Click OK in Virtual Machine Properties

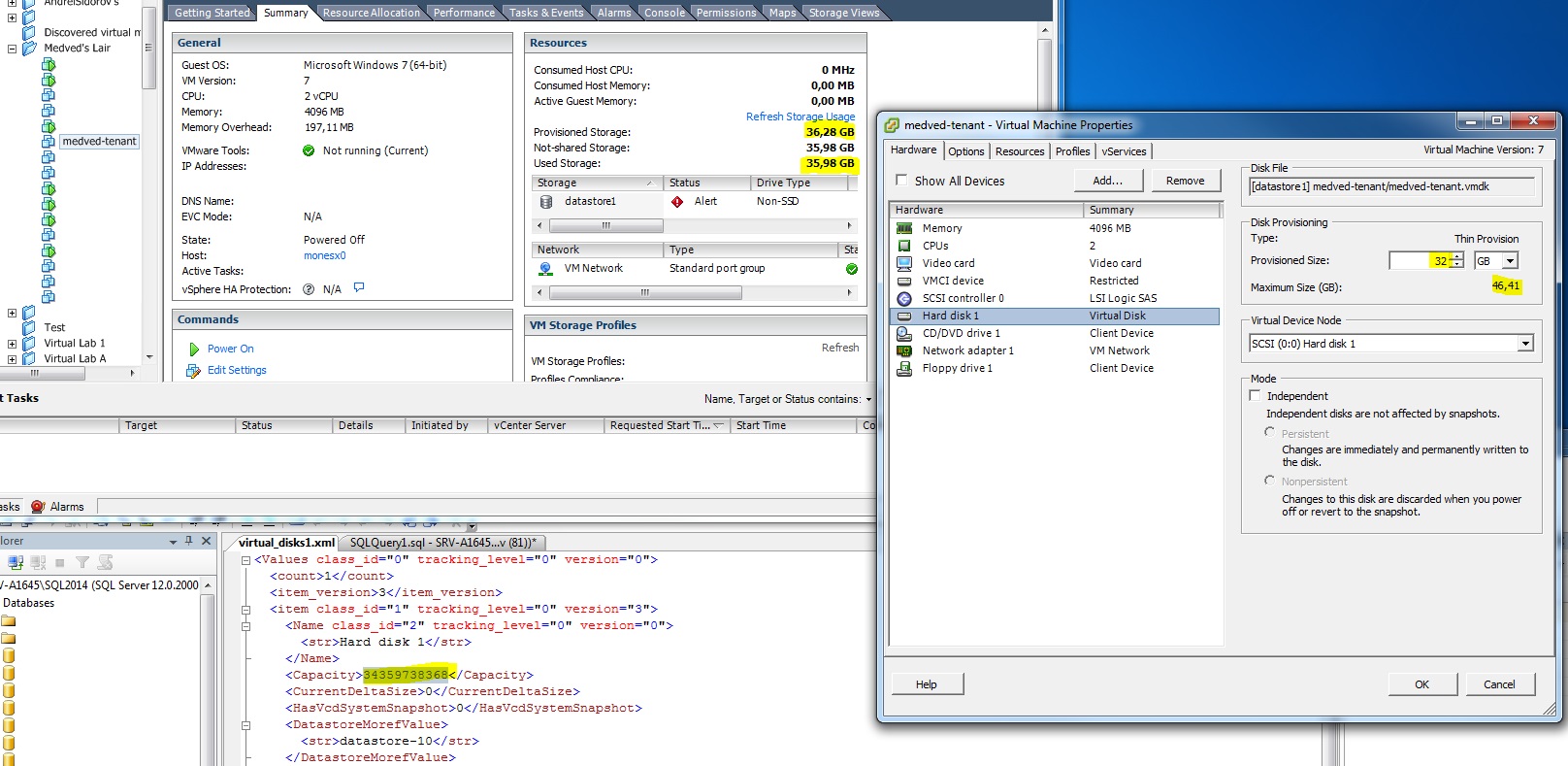click(1421, 684)
